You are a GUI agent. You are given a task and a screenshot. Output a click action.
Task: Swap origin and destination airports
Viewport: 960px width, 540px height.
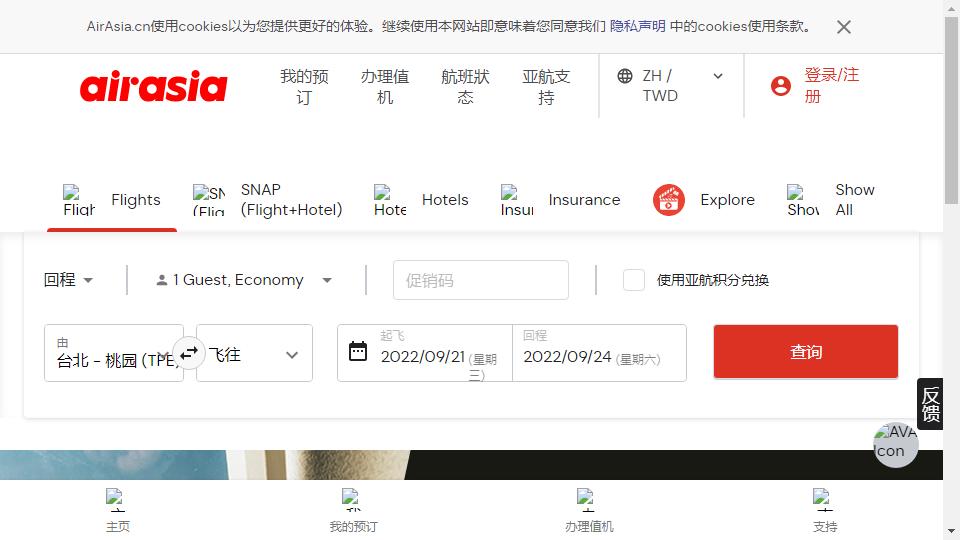tap(189, 353)
